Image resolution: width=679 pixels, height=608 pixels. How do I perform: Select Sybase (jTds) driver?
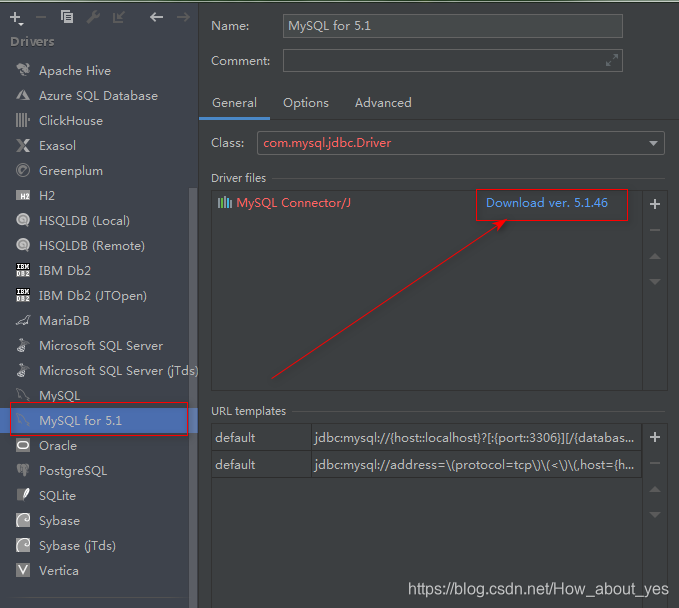point(99,546)
